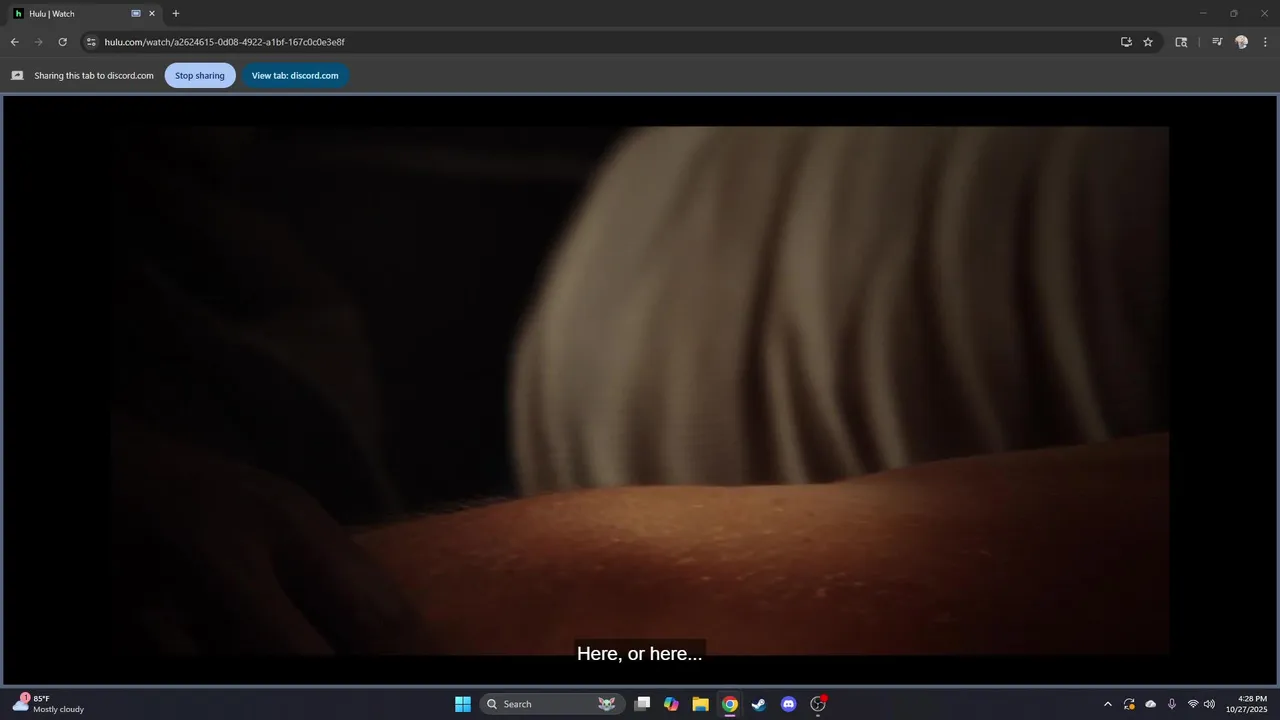Click the screen share icon in sharing bar
1280x720 pixels.
click(x=17, y=75)
